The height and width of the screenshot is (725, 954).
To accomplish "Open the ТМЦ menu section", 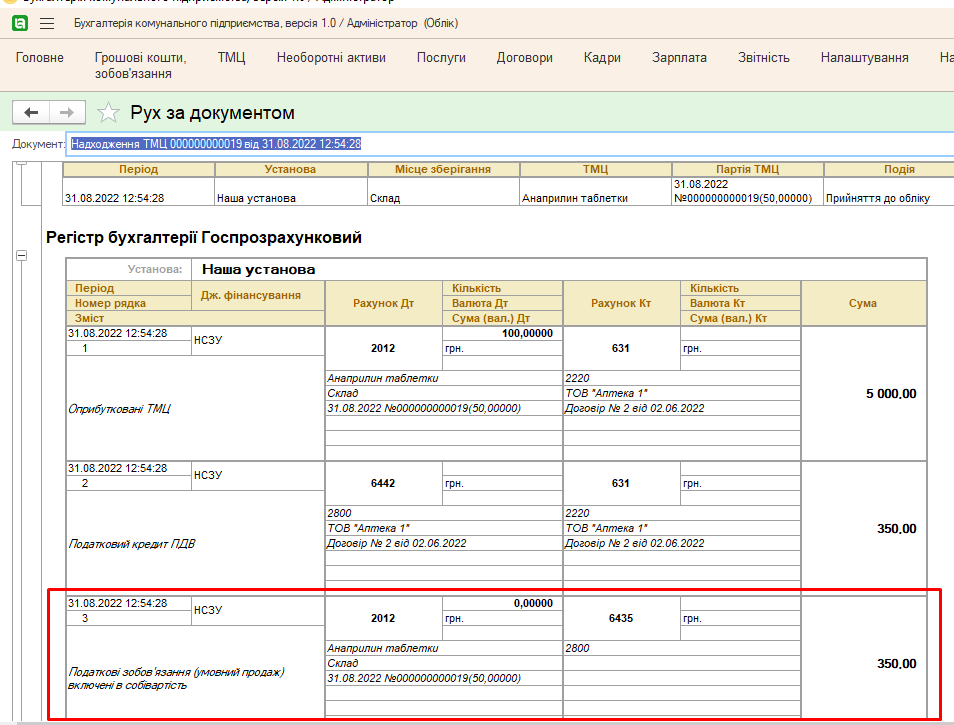I will (231, 58).
